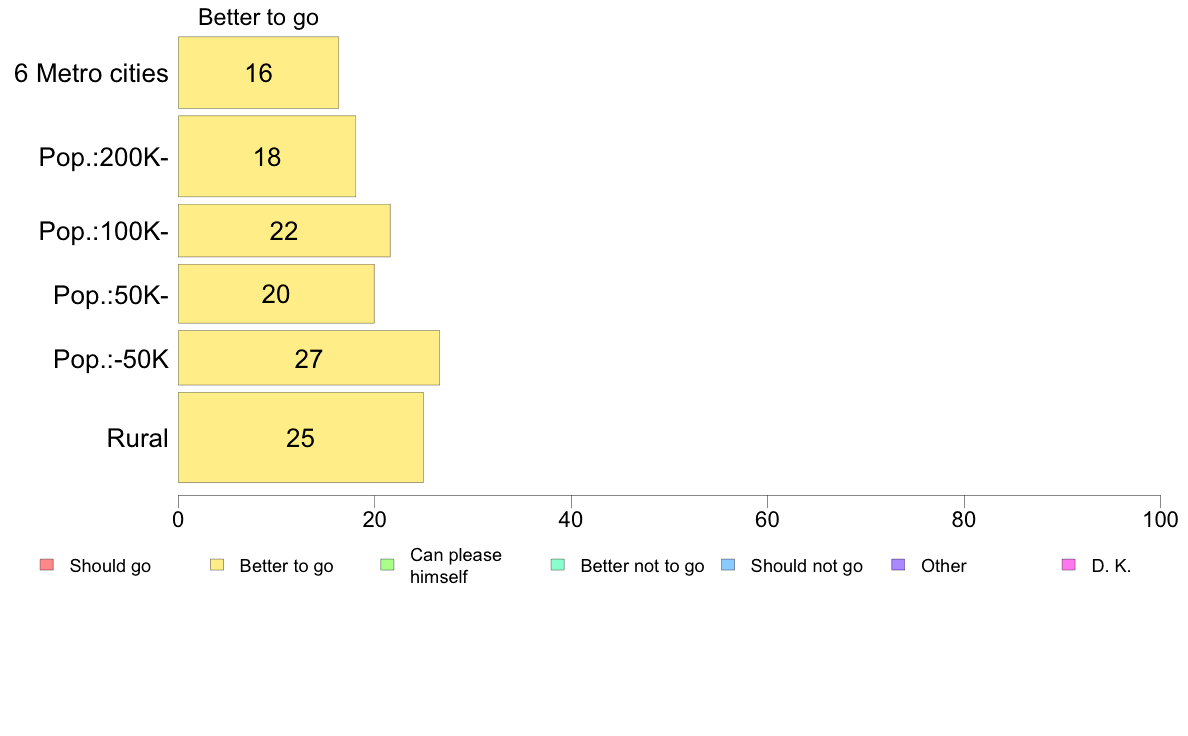The image size is (1188, 736).
Task: Click the pink D. K. legend swatch
Action: tap(1069, 565)
